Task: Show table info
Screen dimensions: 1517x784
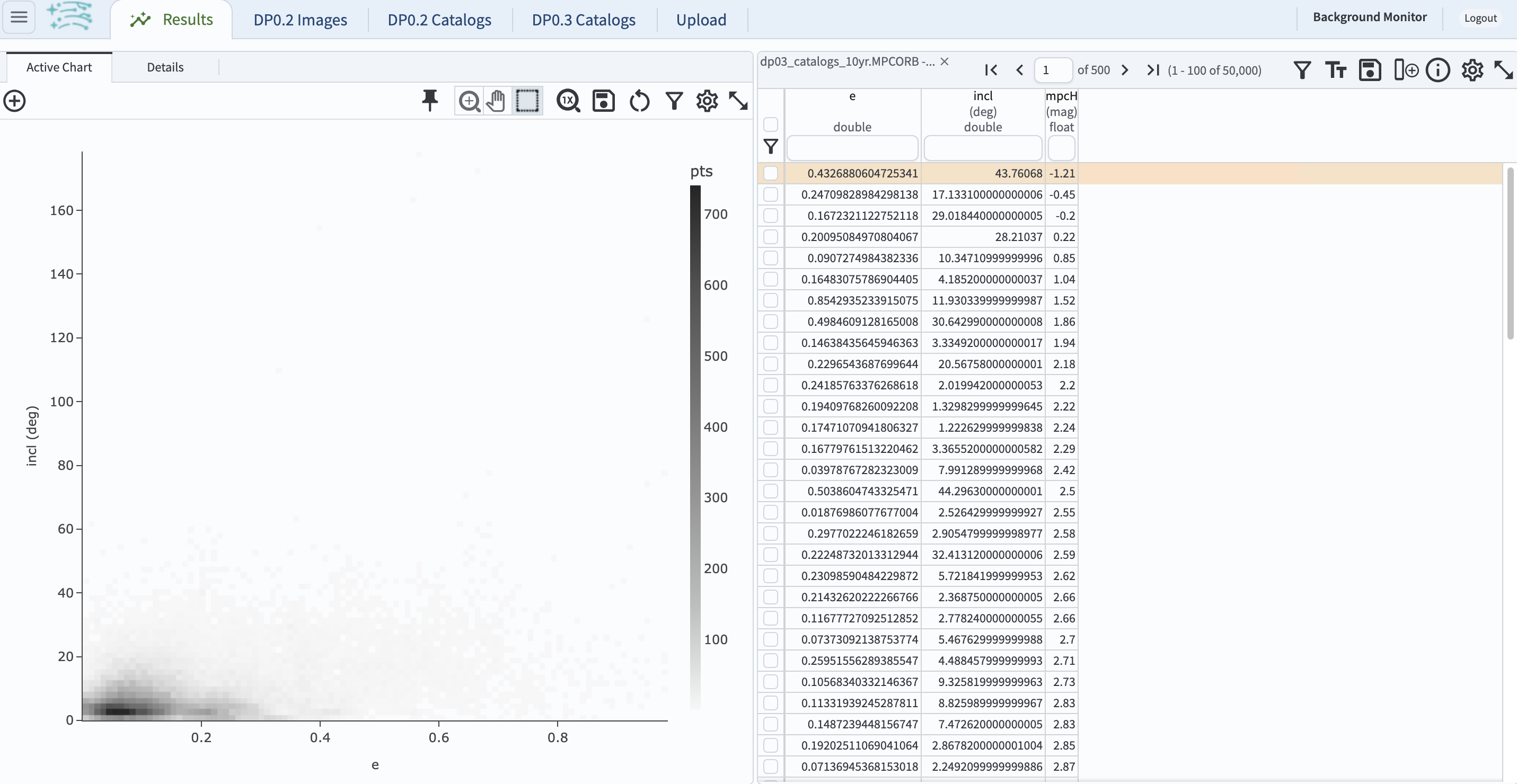Action: tap(1437, 70)
